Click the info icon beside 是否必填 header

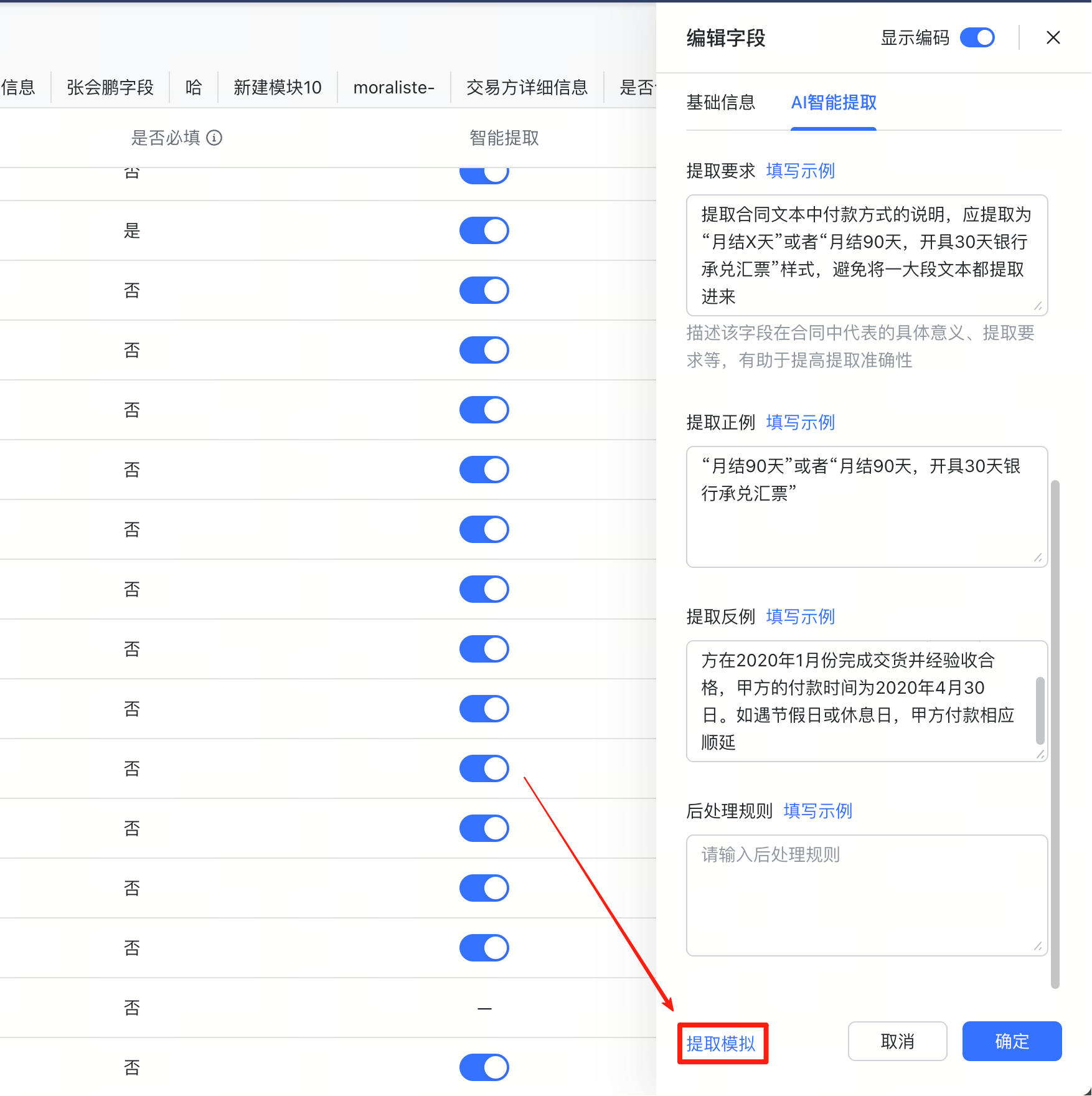(215, 138)
